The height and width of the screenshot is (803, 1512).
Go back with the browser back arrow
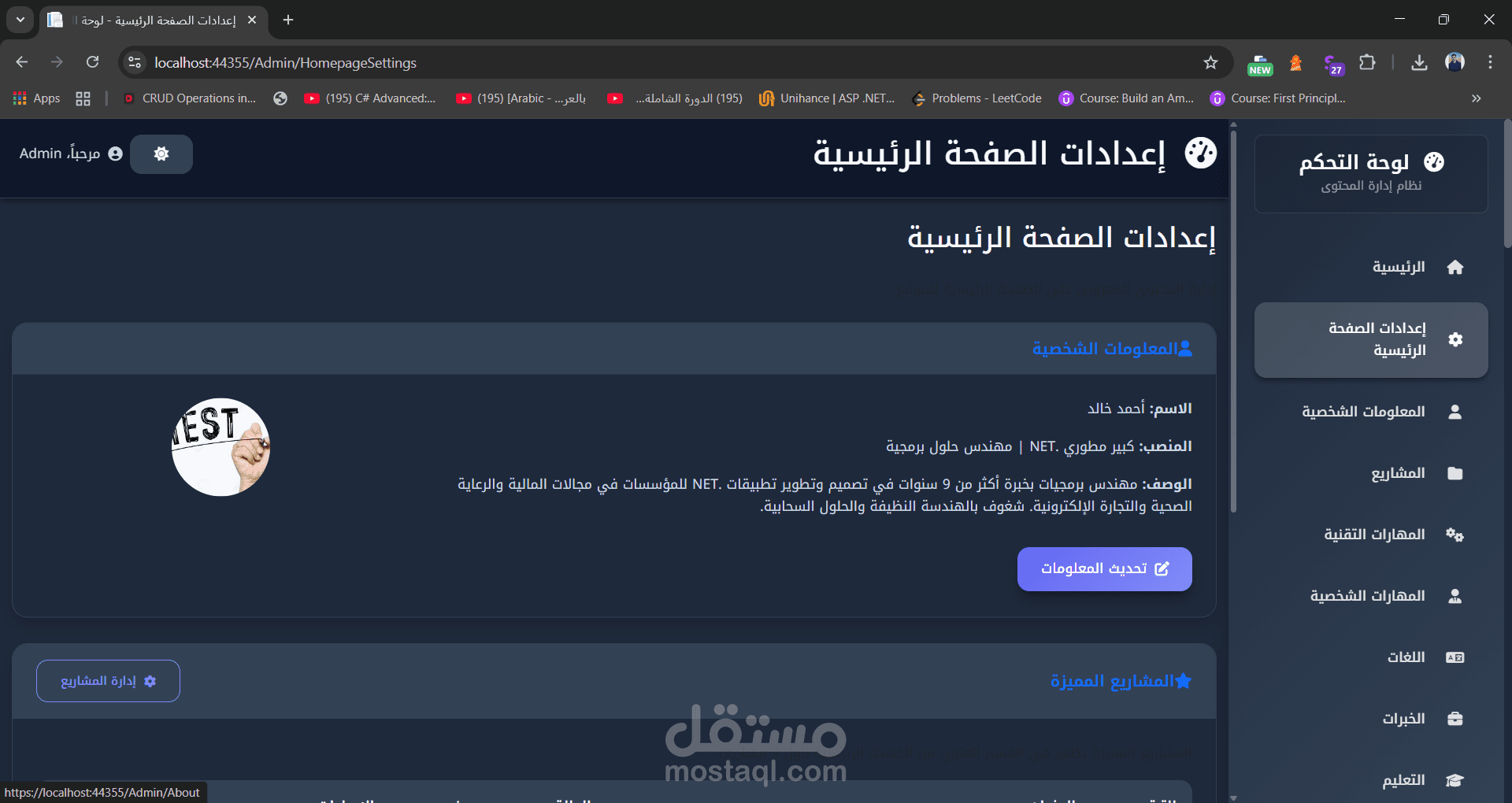pos(22,62)
